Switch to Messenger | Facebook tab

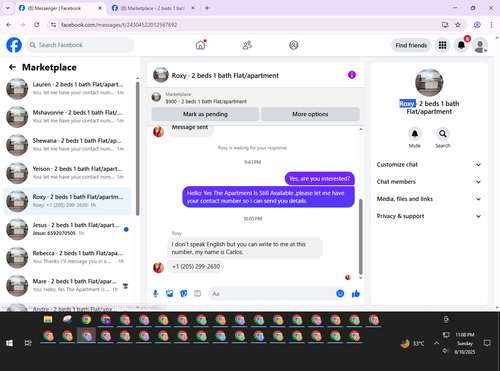coord(61,8)
